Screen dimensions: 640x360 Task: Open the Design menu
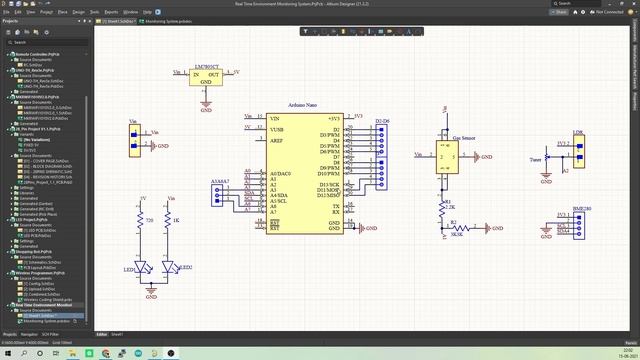point(78,12)
